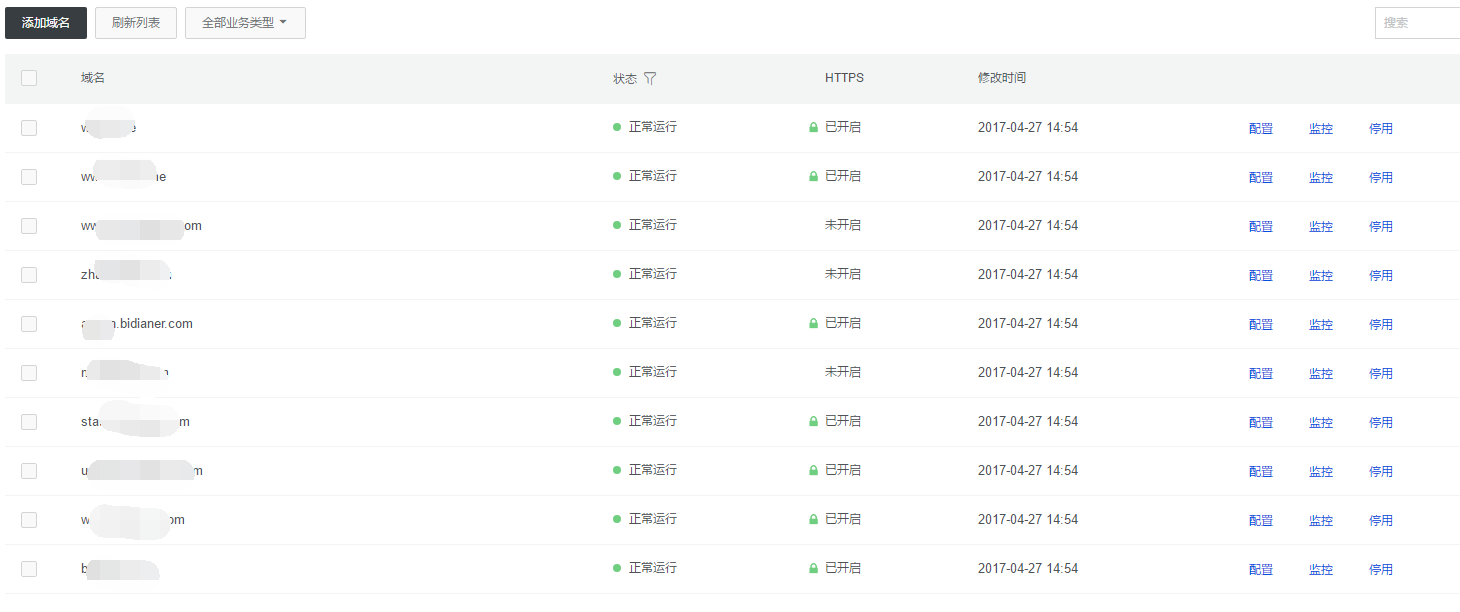The height and width of the screenshot is (612, 1460).
Task: Click the green status dot in the first row
Action: pos(617,127)
